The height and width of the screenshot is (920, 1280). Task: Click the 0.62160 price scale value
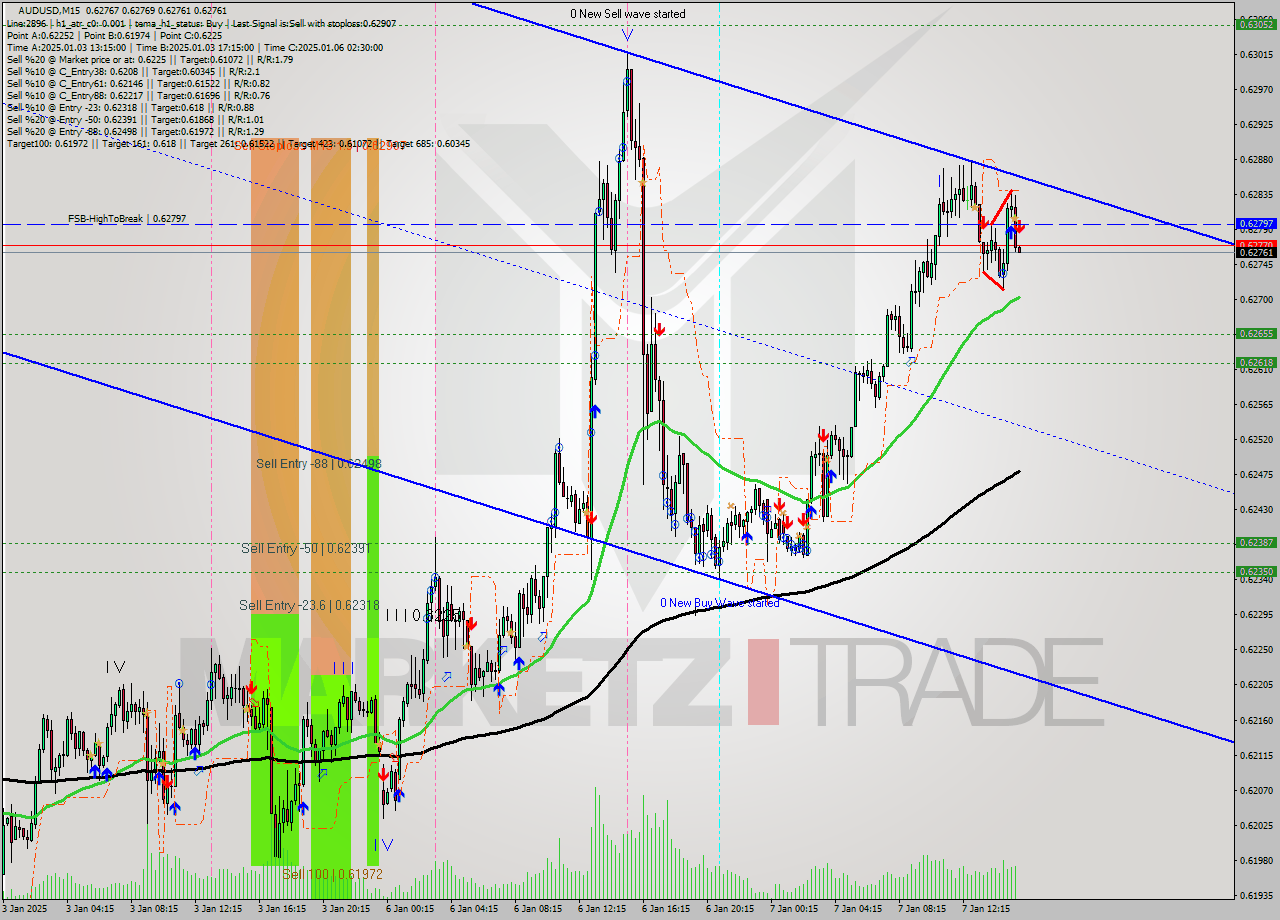[x=1256, y=721]
